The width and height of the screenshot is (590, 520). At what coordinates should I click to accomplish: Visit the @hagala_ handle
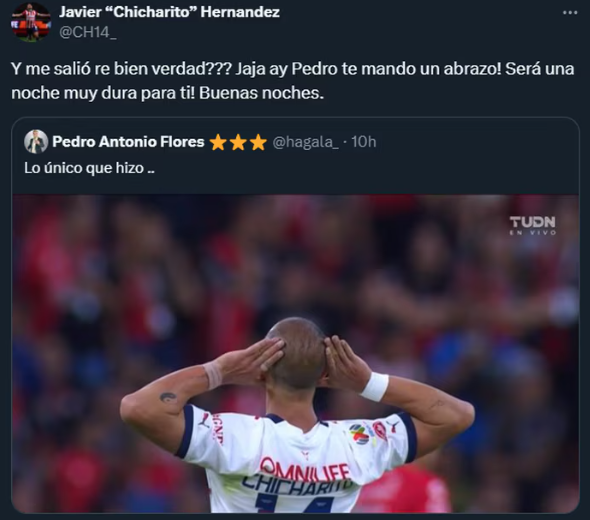click(305, 142)
